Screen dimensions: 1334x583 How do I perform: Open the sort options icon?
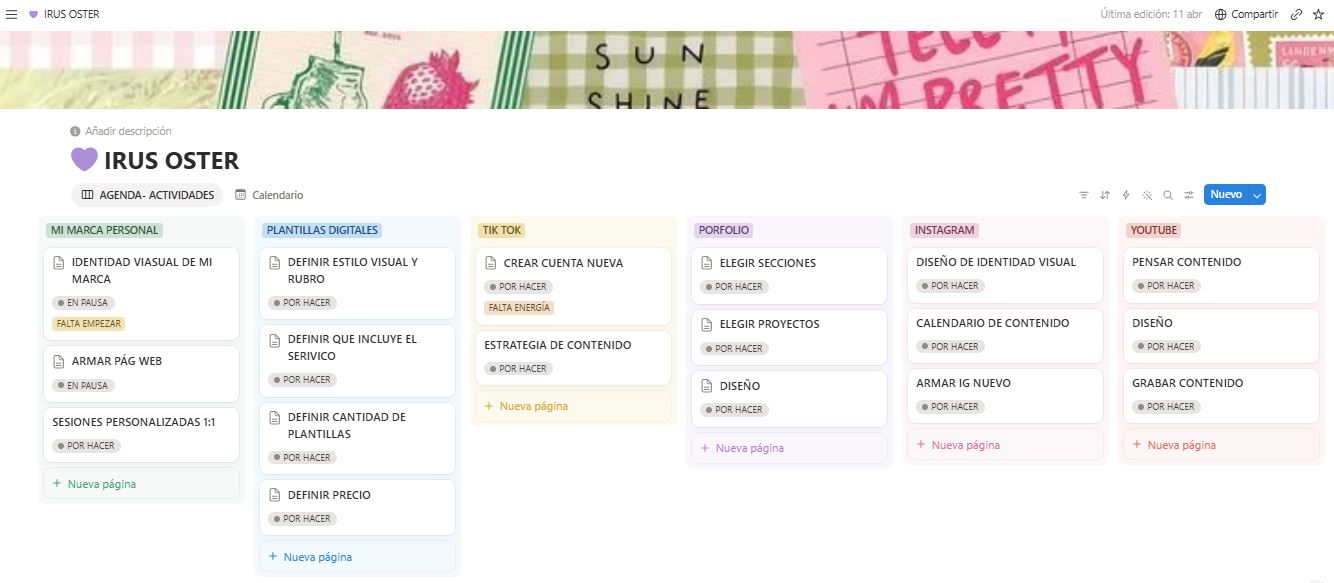click(x=1105, y=195)
